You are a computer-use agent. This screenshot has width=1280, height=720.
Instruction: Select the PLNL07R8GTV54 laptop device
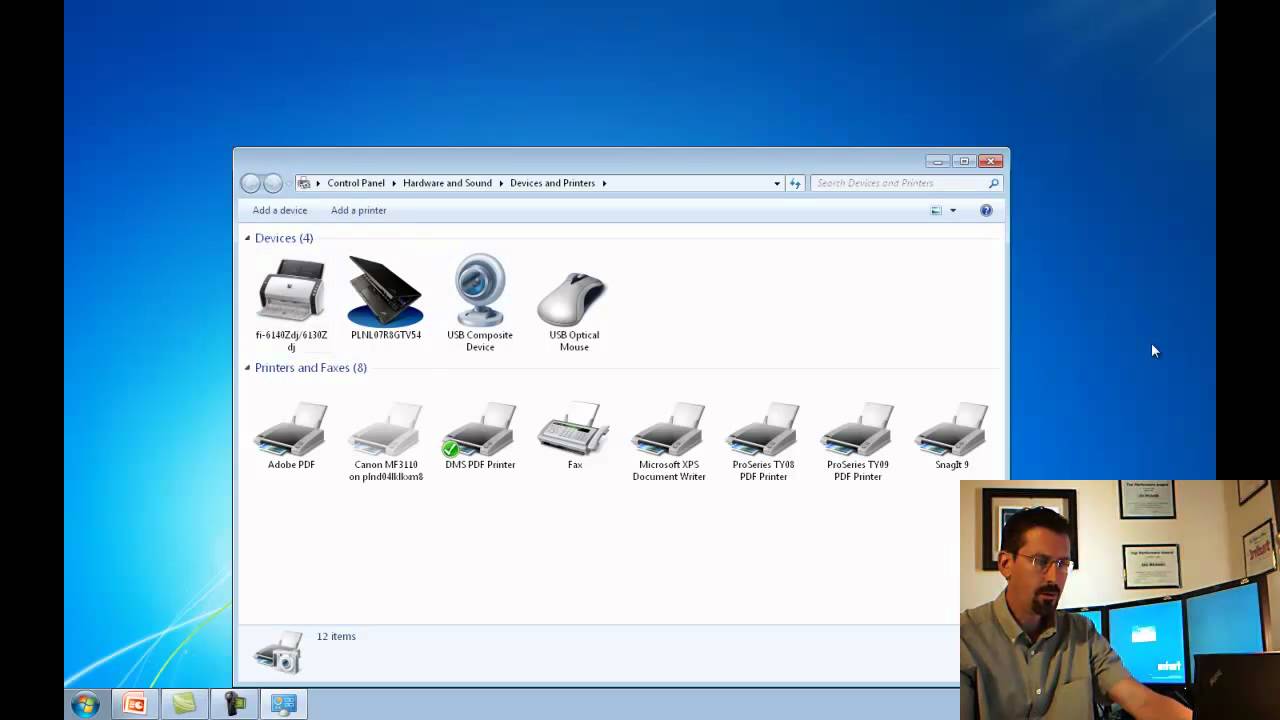tap(386, 290)
